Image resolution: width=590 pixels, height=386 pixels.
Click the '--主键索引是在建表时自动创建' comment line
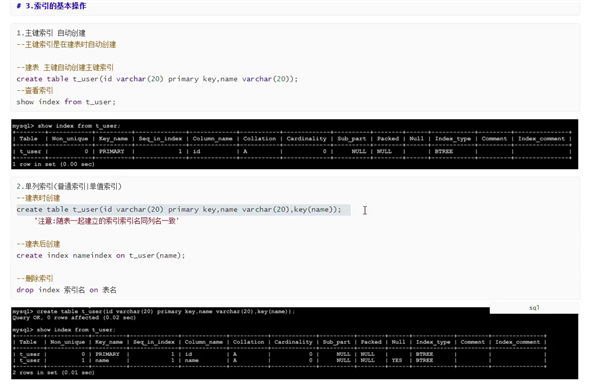pos(66,45)
